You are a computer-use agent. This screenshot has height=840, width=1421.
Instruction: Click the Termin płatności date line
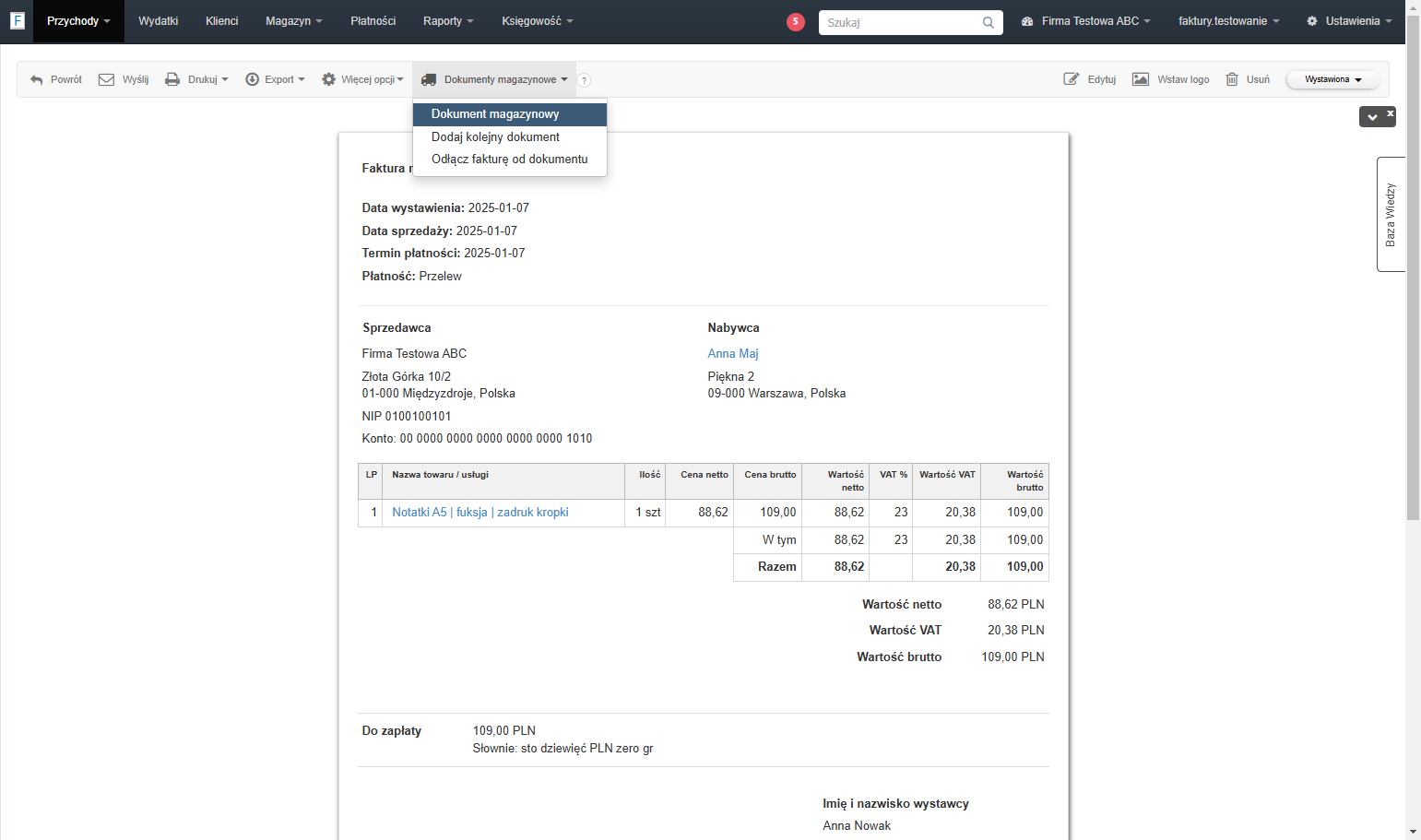point(444,254)
